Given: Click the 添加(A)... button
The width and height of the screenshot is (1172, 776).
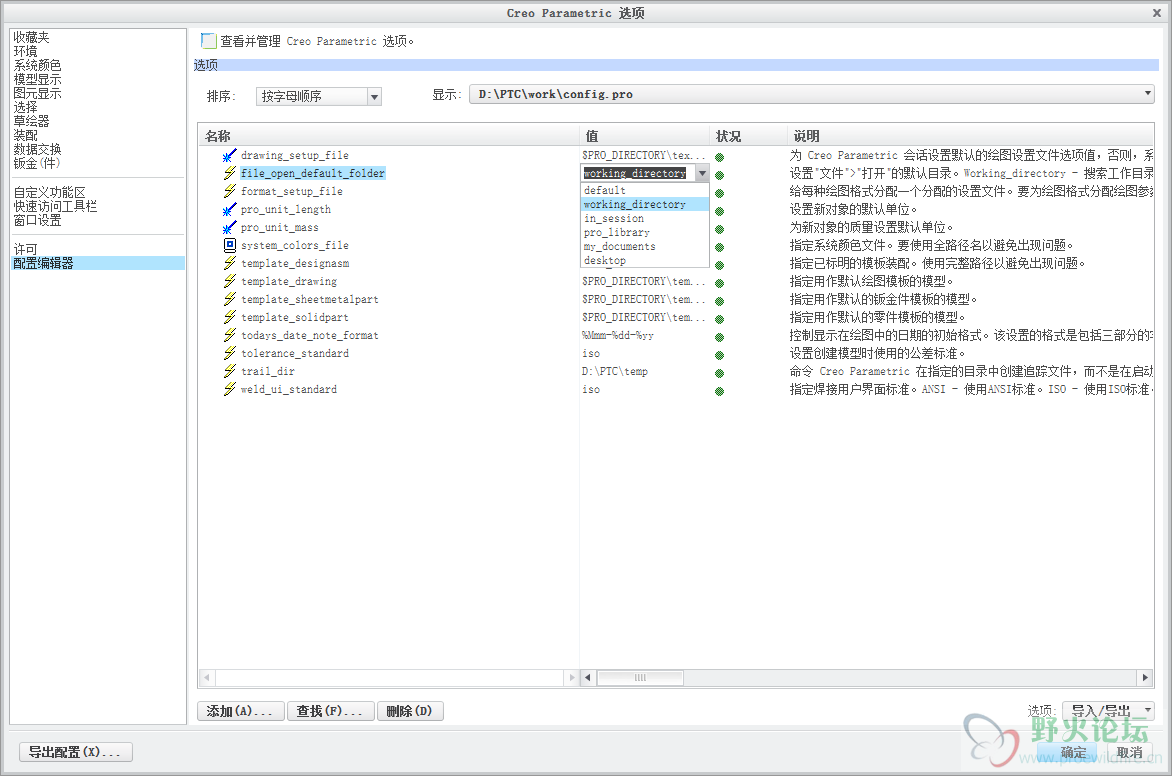Looking at the screenshot, I should (241, 711).
